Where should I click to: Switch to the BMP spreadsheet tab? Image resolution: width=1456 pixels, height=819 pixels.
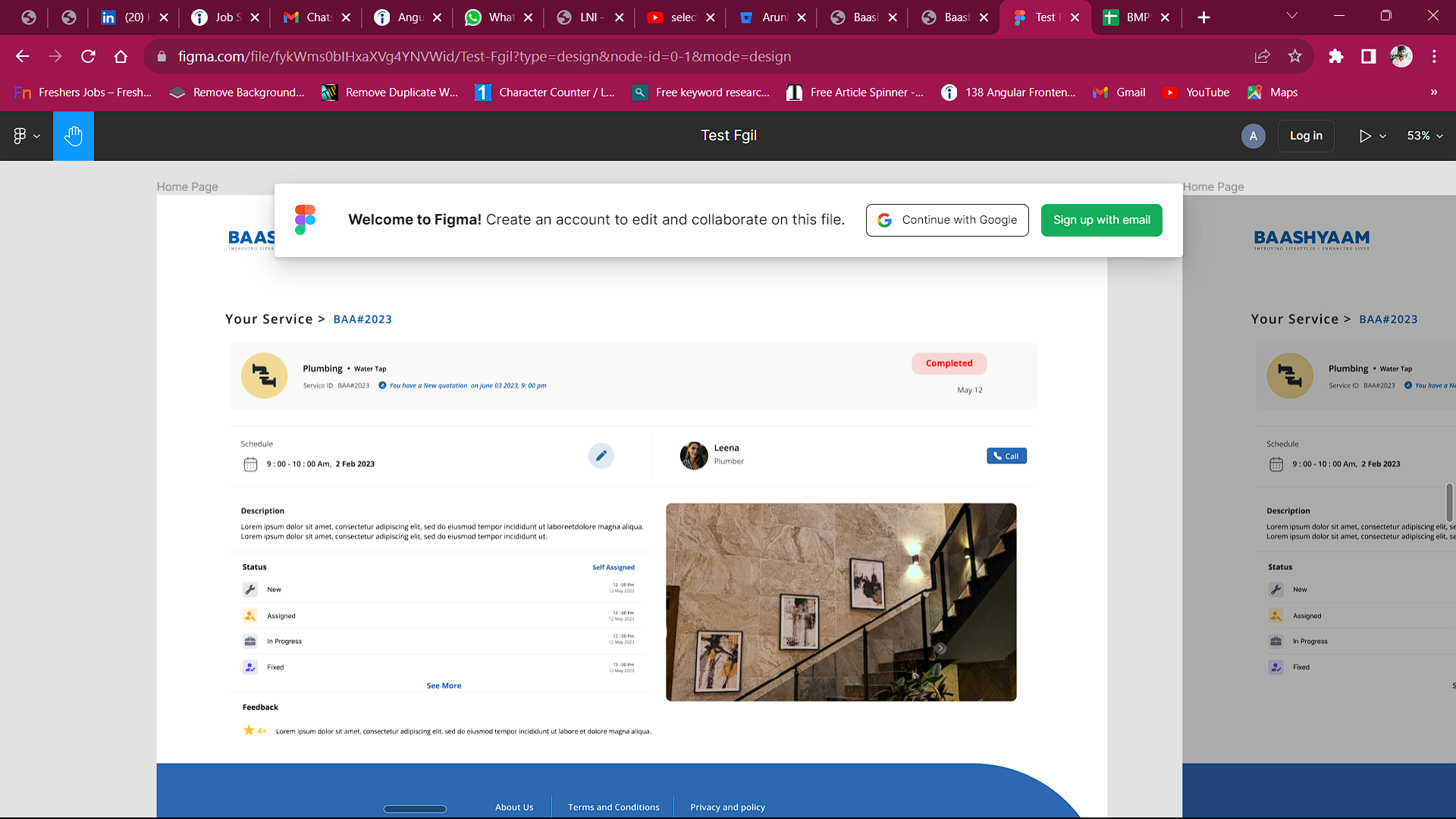point(1128,17)
